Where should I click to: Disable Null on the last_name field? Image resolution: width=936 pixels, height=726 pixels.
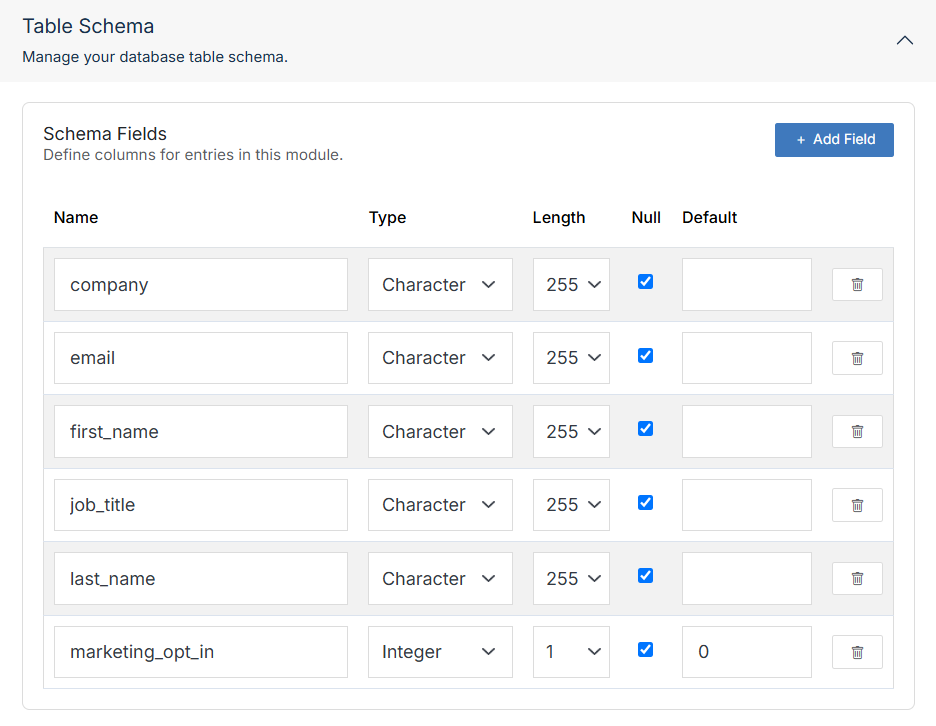pos(645,576)
